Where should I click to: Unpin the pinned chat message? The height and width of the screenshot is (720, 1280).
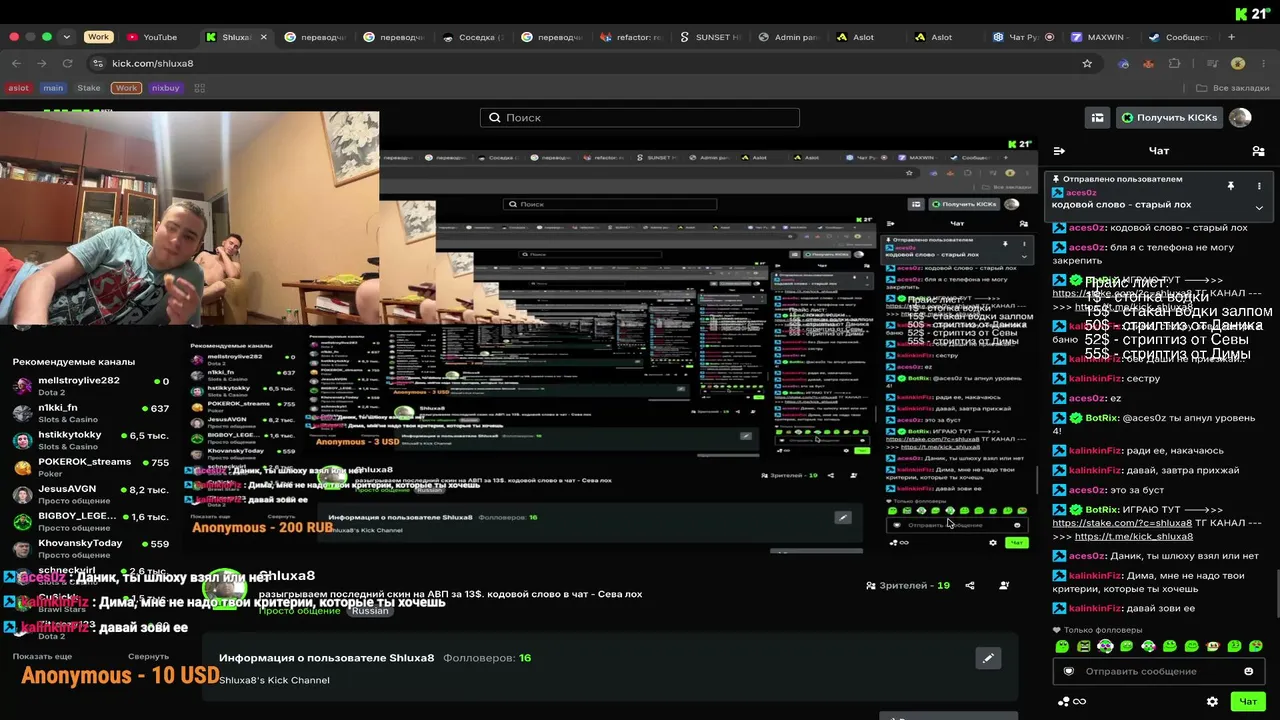coord(1231,186)
